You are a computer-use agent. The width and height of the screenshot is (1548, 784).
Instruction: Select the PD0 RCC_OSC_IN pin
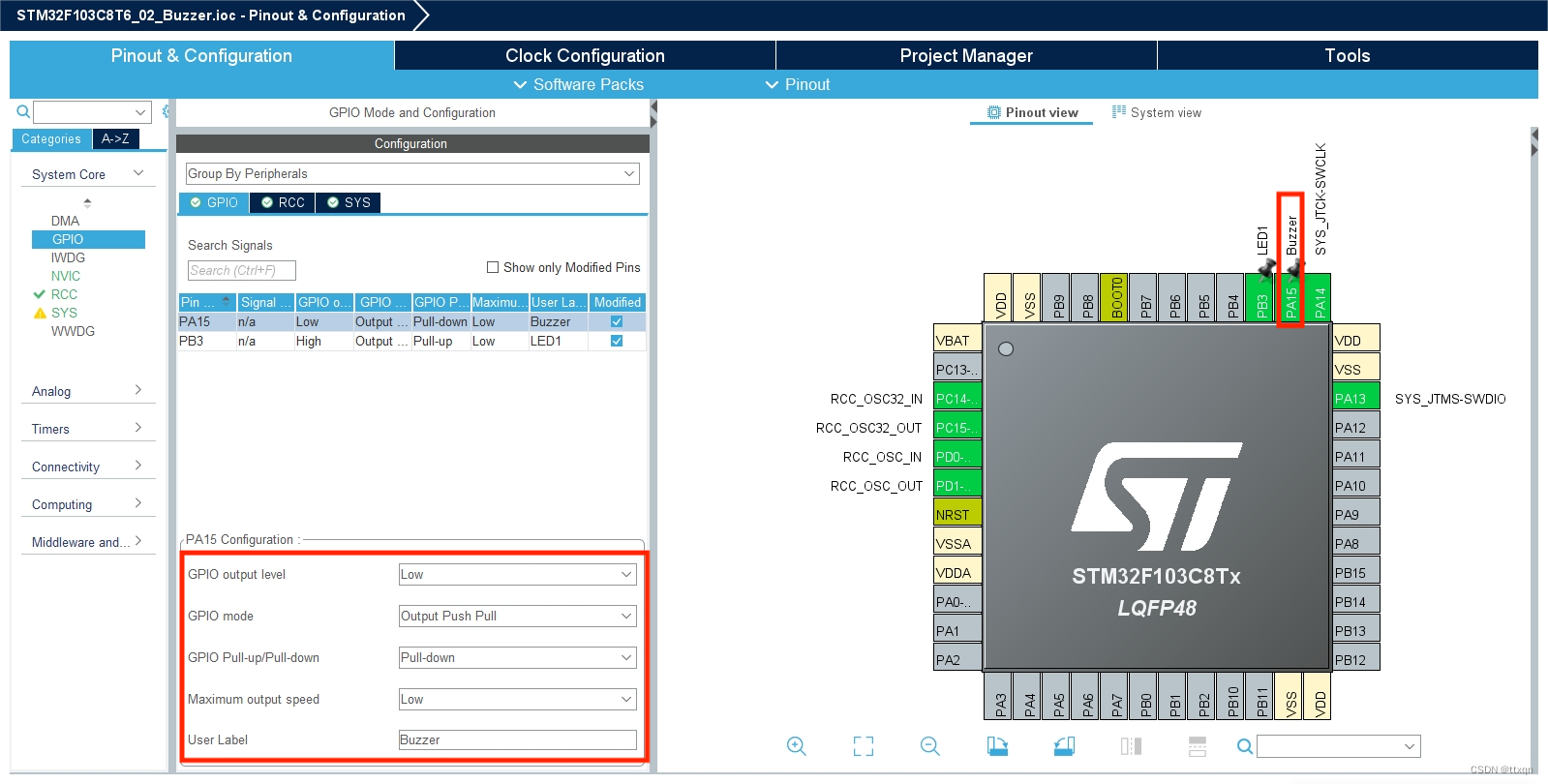tap(957, 456)
